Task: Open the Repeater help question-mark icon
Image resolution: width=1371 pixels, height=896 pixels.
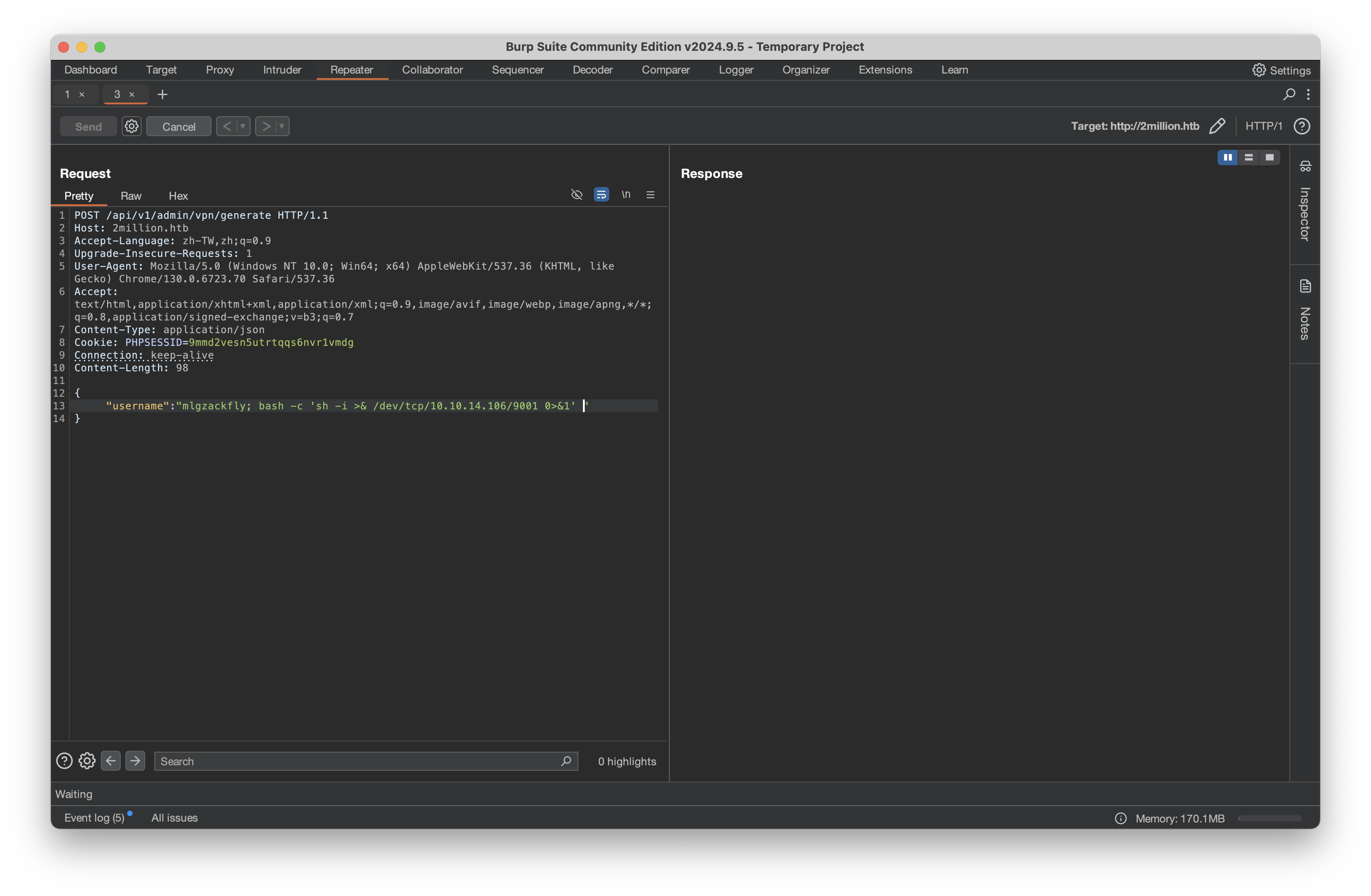Action: (x=1302, y=126)
